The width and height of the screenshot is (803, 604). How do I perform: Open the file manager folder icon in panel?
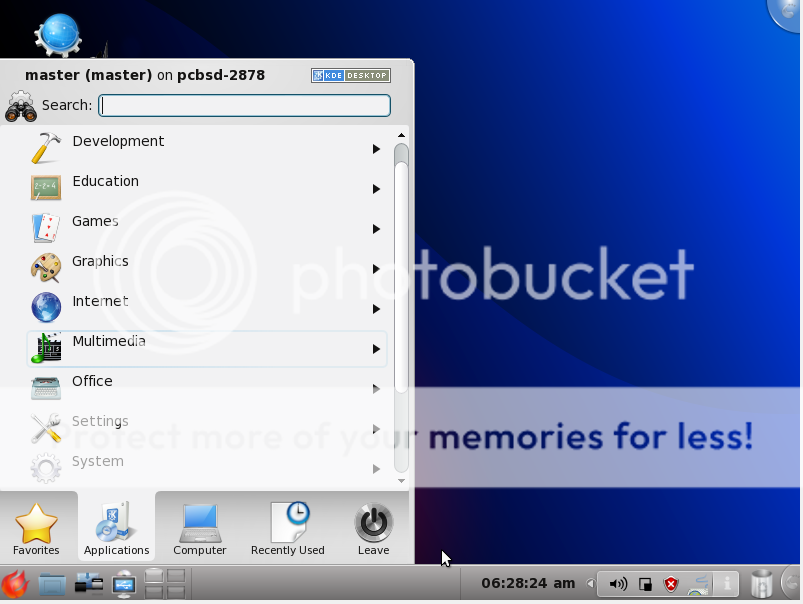point(52,584)
